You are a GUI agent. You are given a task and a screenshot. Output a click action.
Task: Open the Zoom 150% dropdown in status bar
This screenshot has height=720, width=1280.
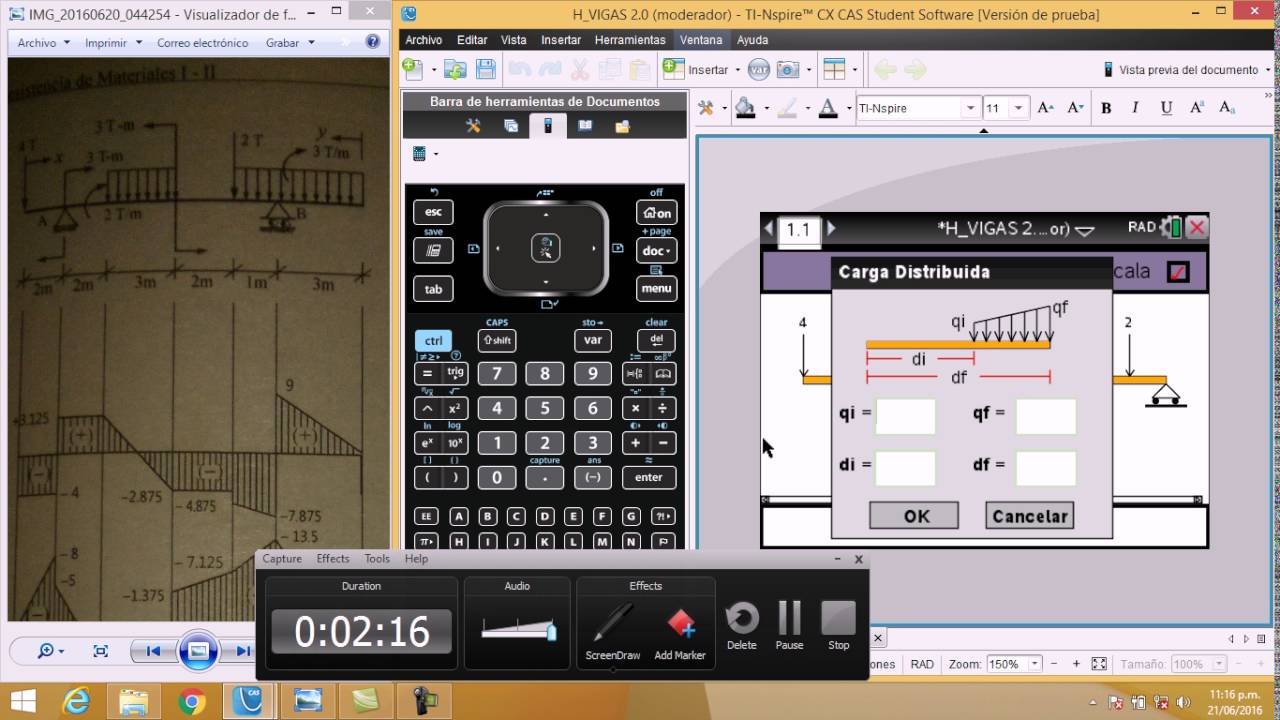pos(1035,664)
